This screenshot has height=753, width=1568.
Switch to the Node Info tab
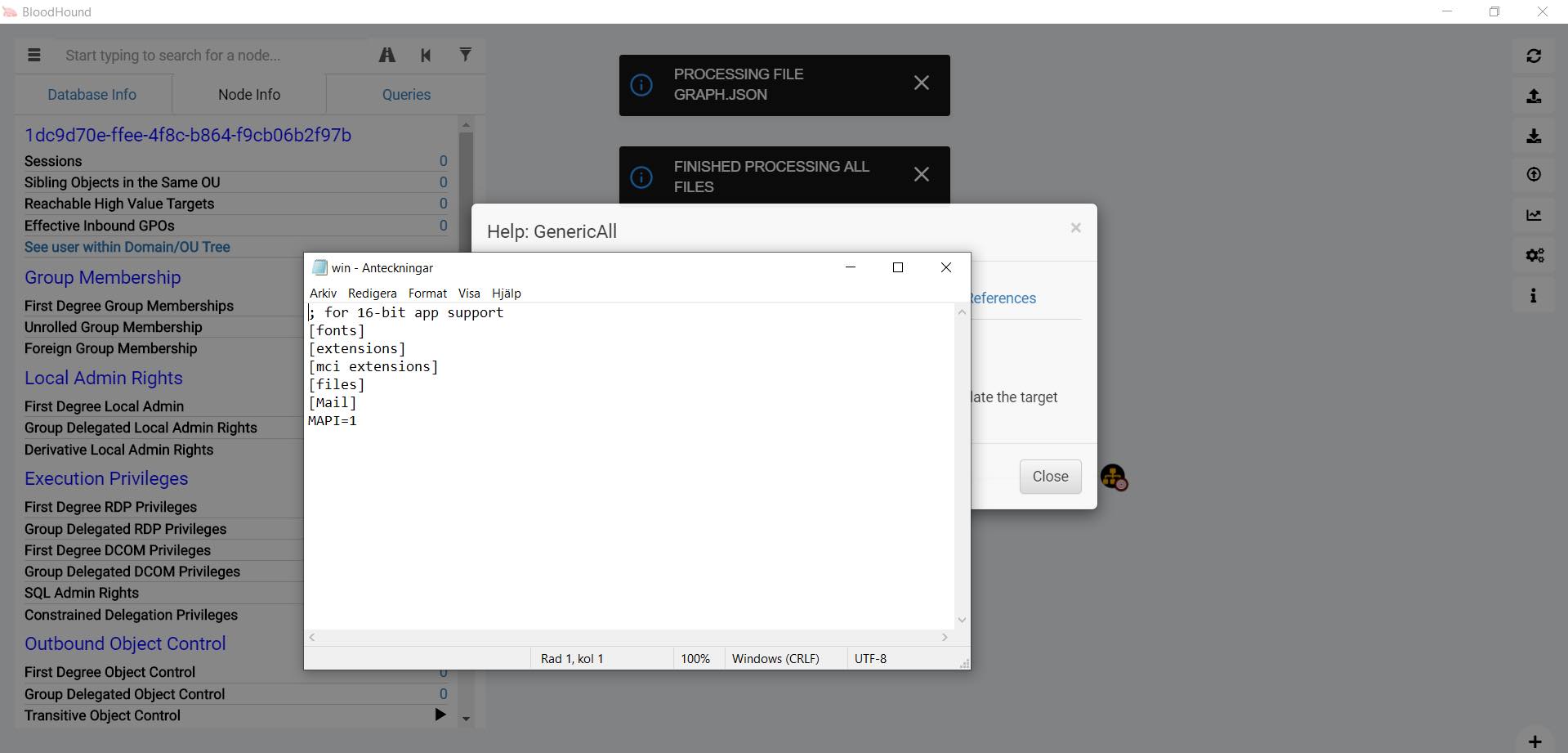(249, 94)
